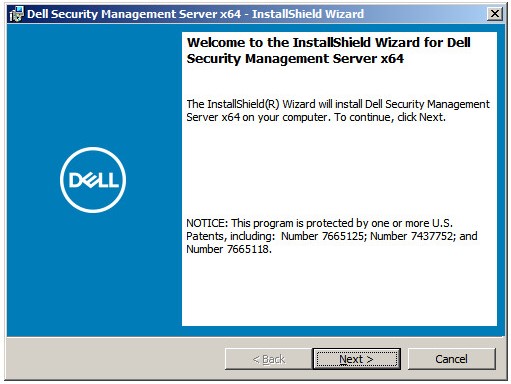Click empty white space below the patent notice

click(339, 290)
